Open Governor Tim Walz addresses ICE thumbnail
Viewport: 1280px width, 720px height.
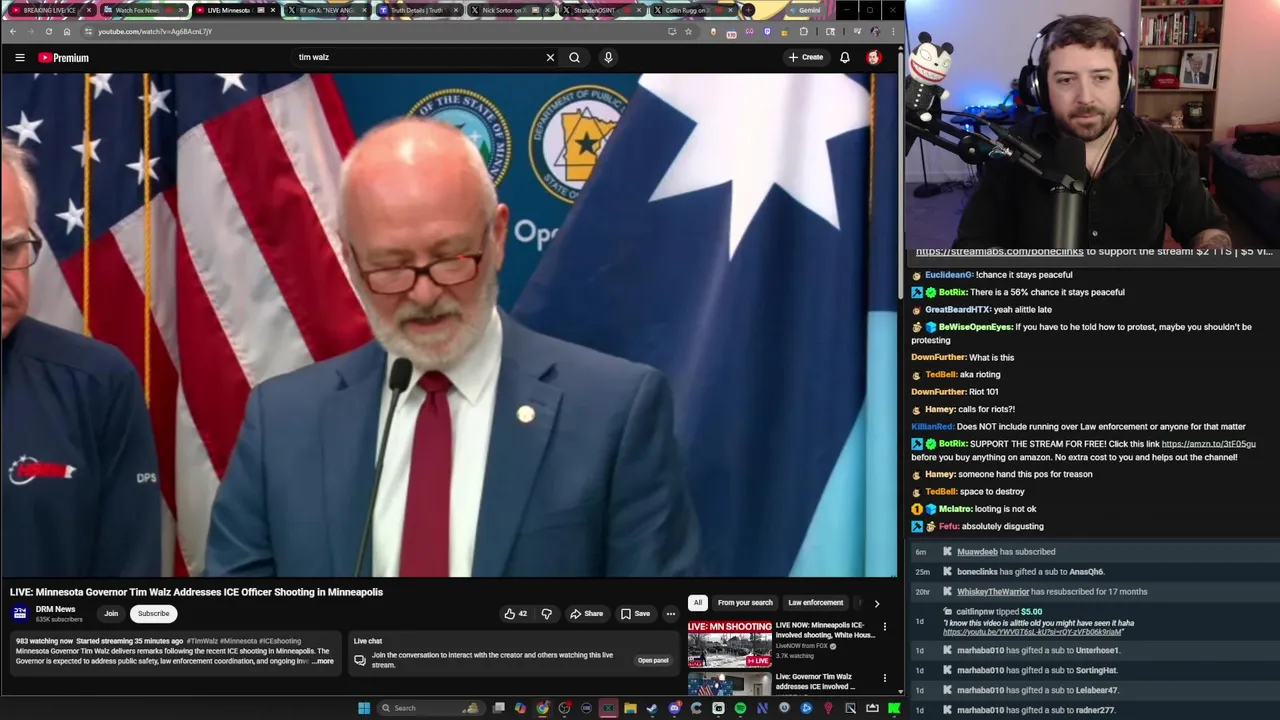point(729,684)
